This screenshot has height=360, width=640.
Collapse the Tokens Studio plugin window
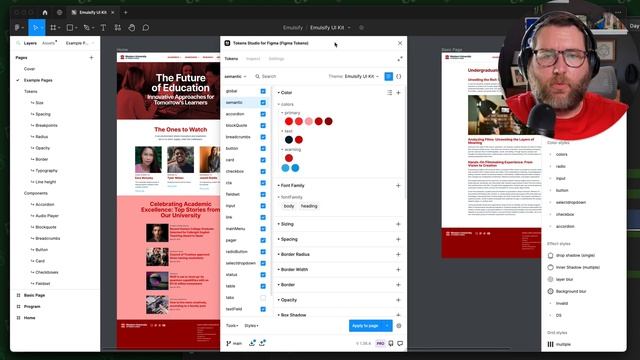pos(400,59)
